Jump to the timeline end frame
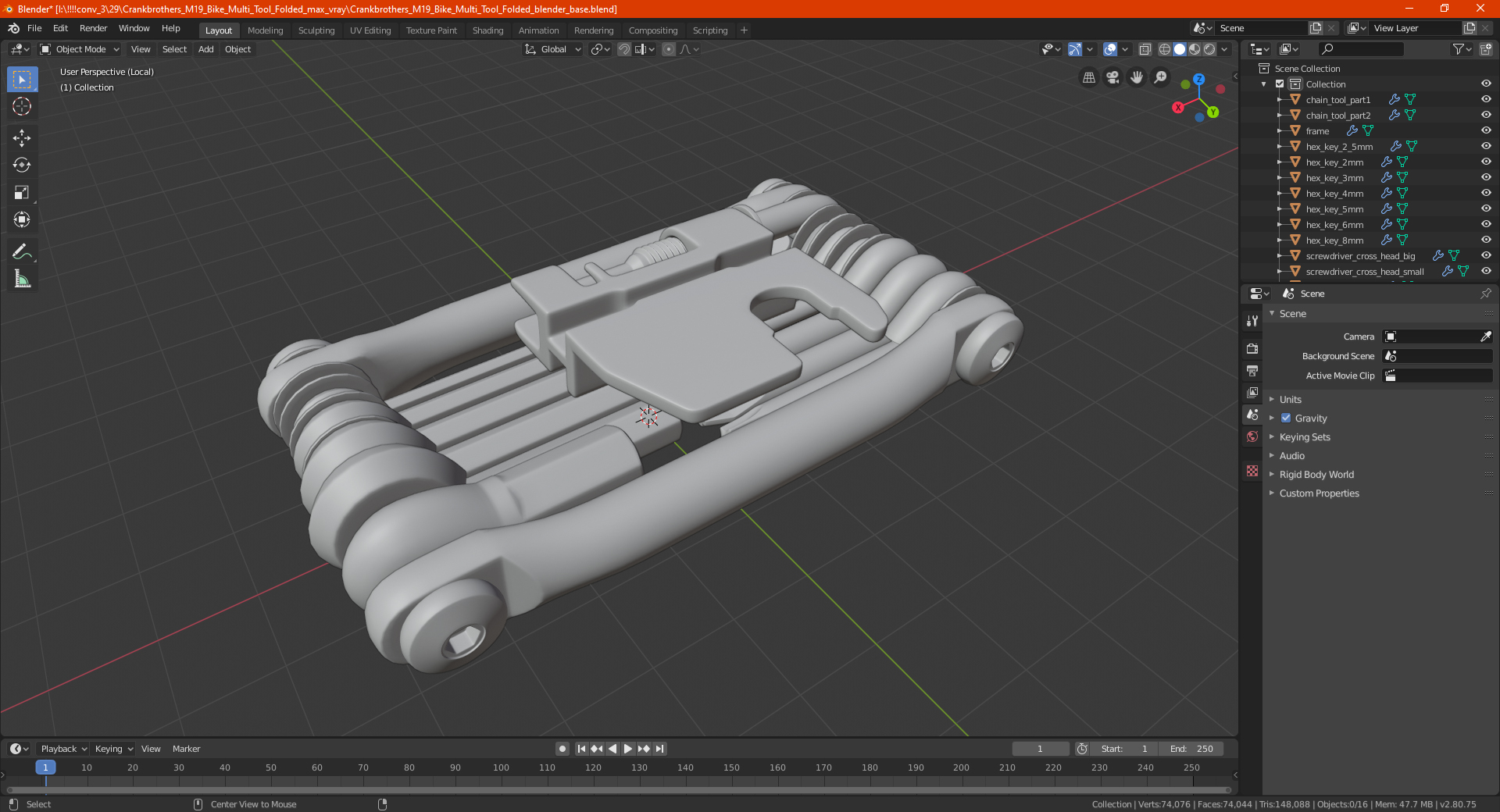1500x812 pixels. pos(659,749)
